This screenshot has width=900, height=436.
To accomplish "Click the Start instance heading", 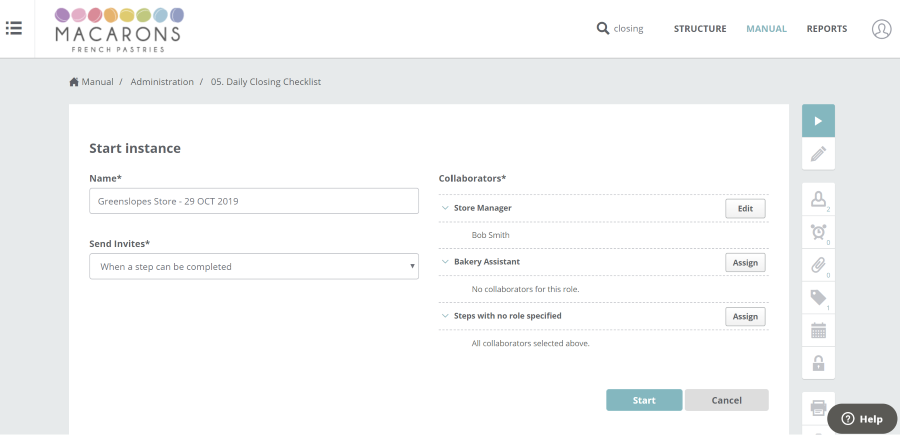I will [x=135, y=149].
